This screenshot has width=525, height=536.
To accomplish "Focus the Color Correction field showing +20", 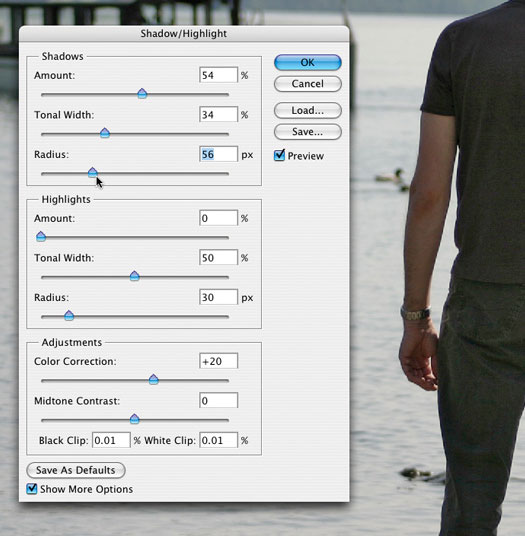I will [218, 361].
